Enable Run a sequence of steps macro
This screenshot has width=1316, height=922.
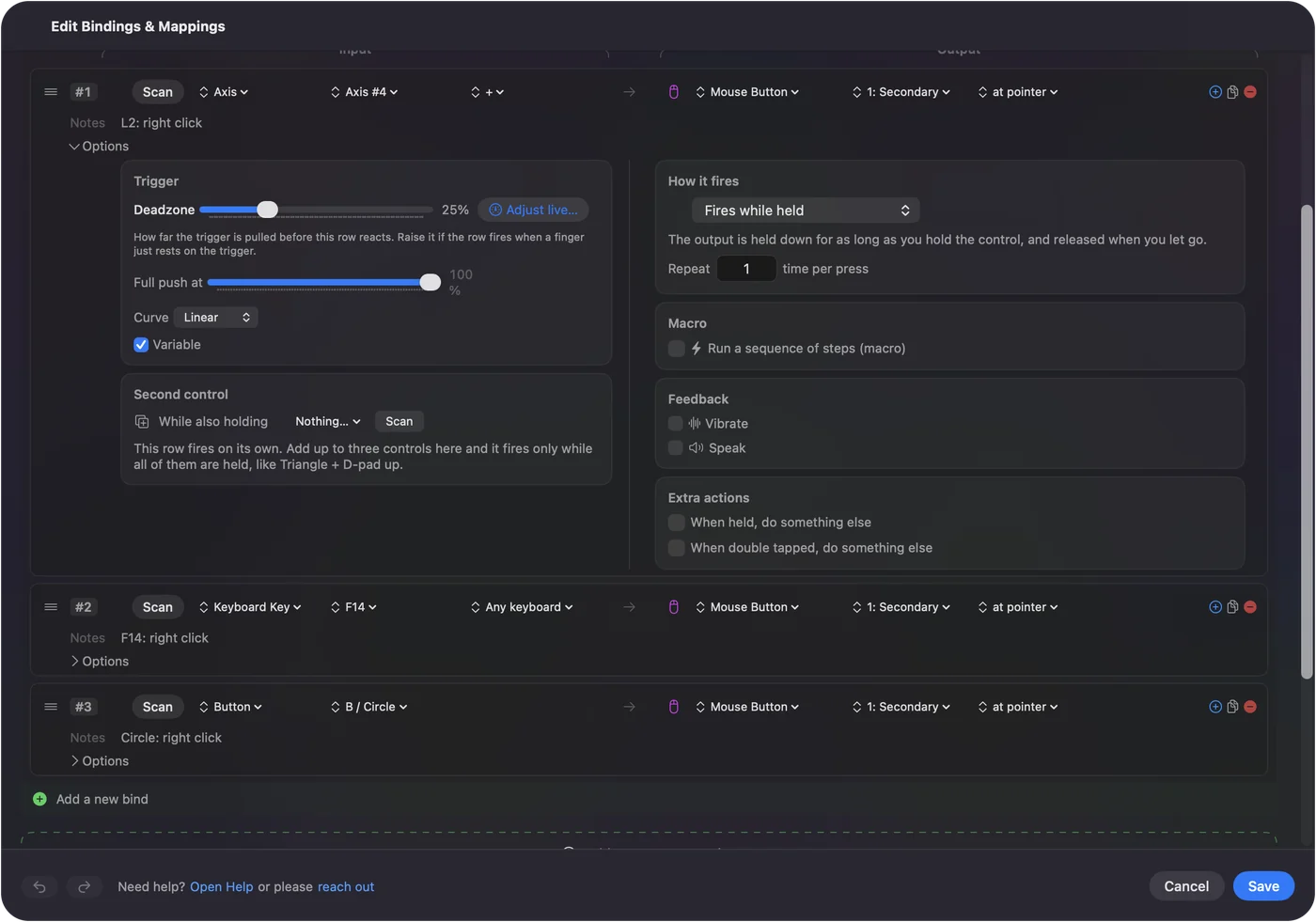[x=676, y=349]
